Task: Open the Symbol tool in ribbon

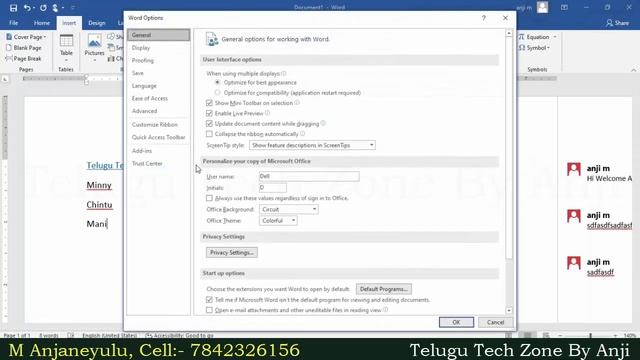Action: [534, 48]
